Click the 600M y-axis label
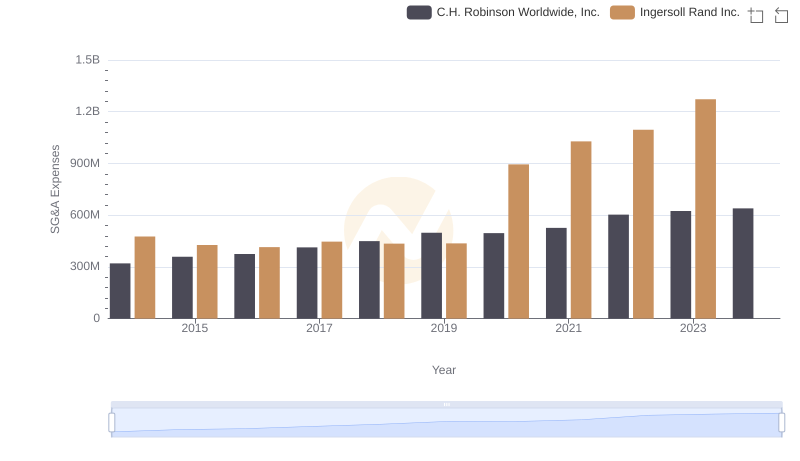This screenshot has height=461, width=800. (85, 215)
